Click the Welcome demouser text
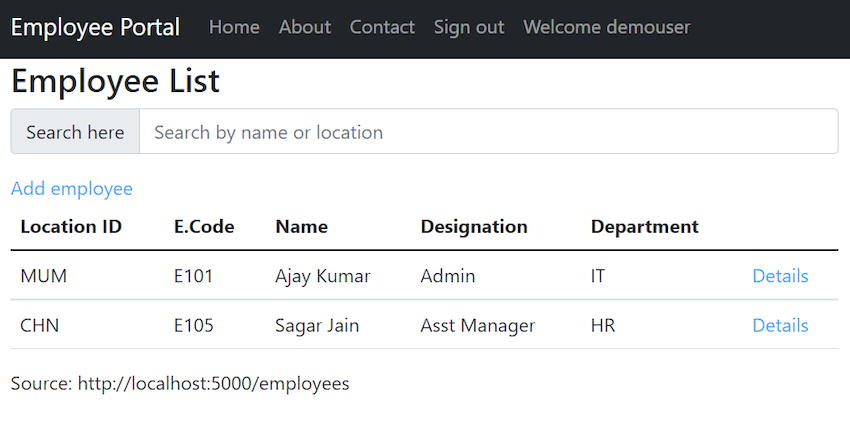Viewport: 850px width, 425px height. pos(607,27)
